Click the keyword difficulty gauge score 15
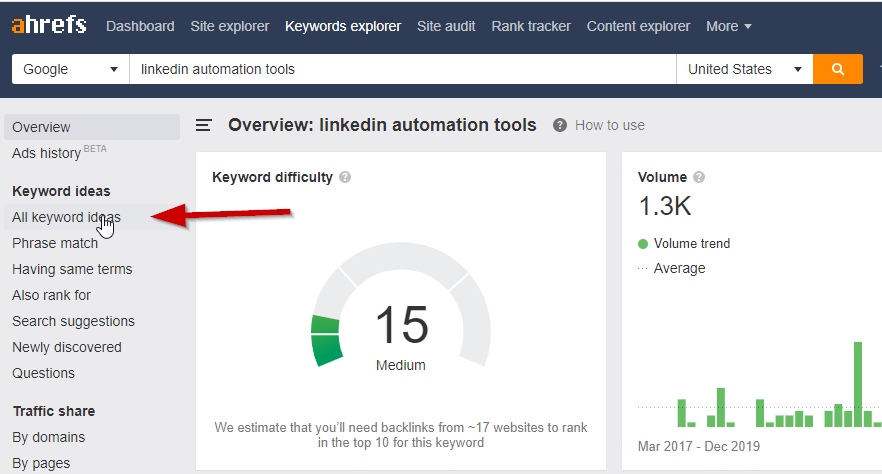Image resolution: width=882 pixels, height=474 pixels. click(402, 324)
